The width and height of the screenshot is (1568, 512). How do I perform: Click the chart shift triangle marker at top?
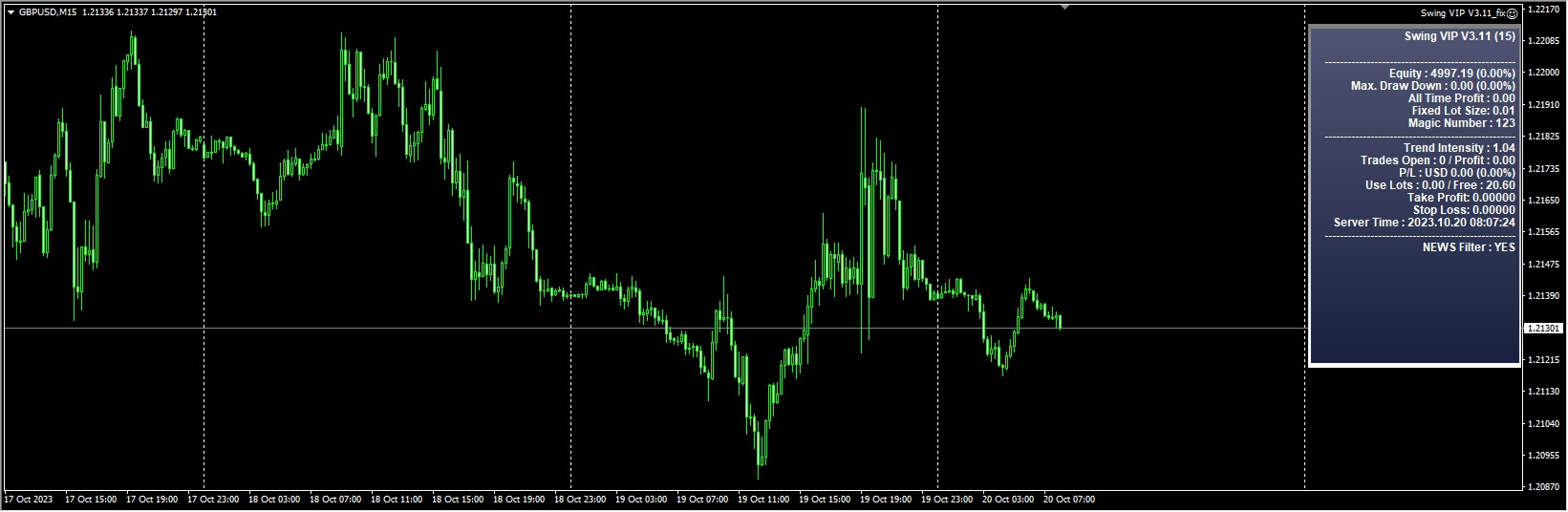tap(1065, 7)
